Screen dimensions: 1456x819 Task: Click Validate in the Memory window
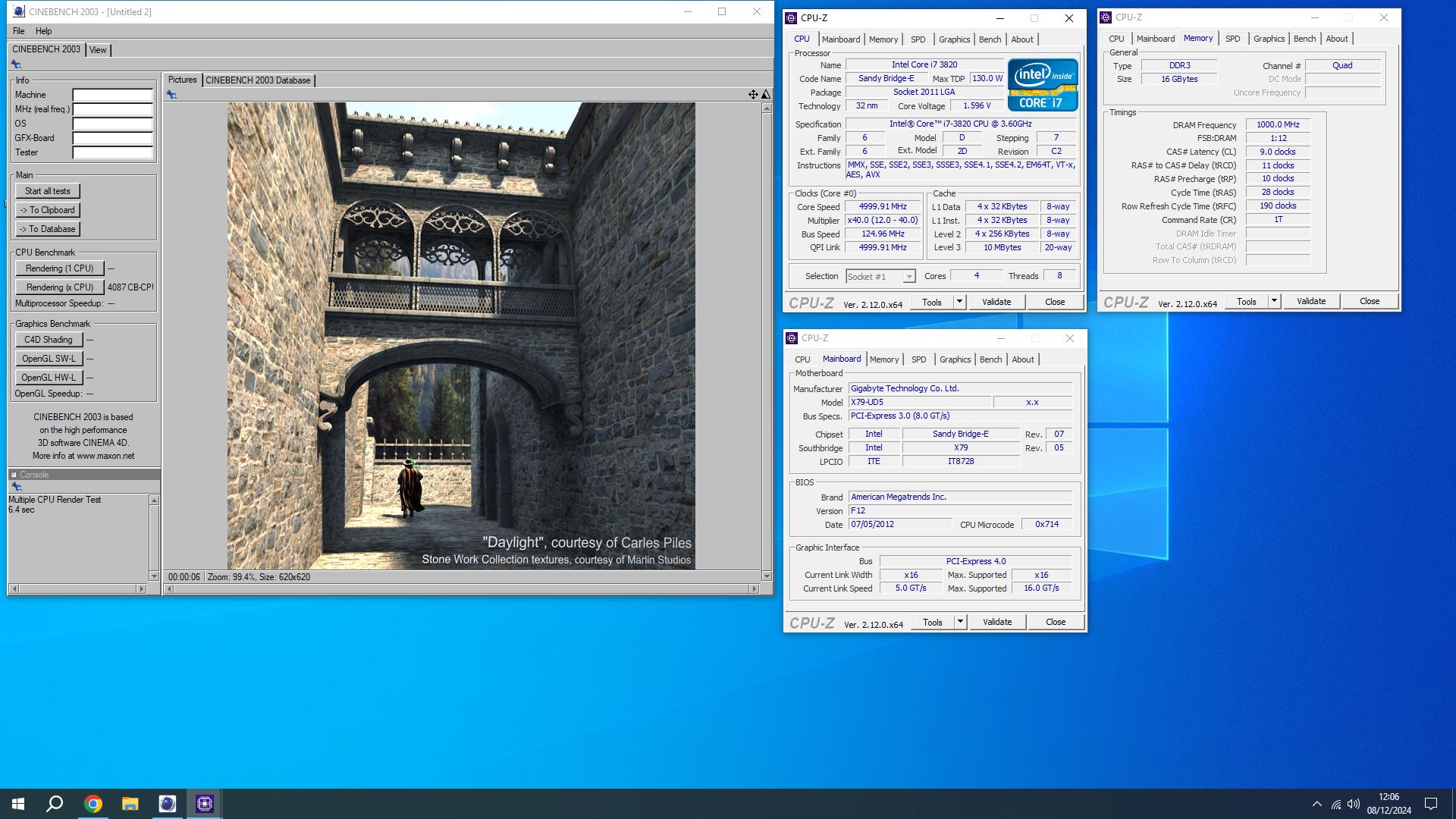point(1311,301)
